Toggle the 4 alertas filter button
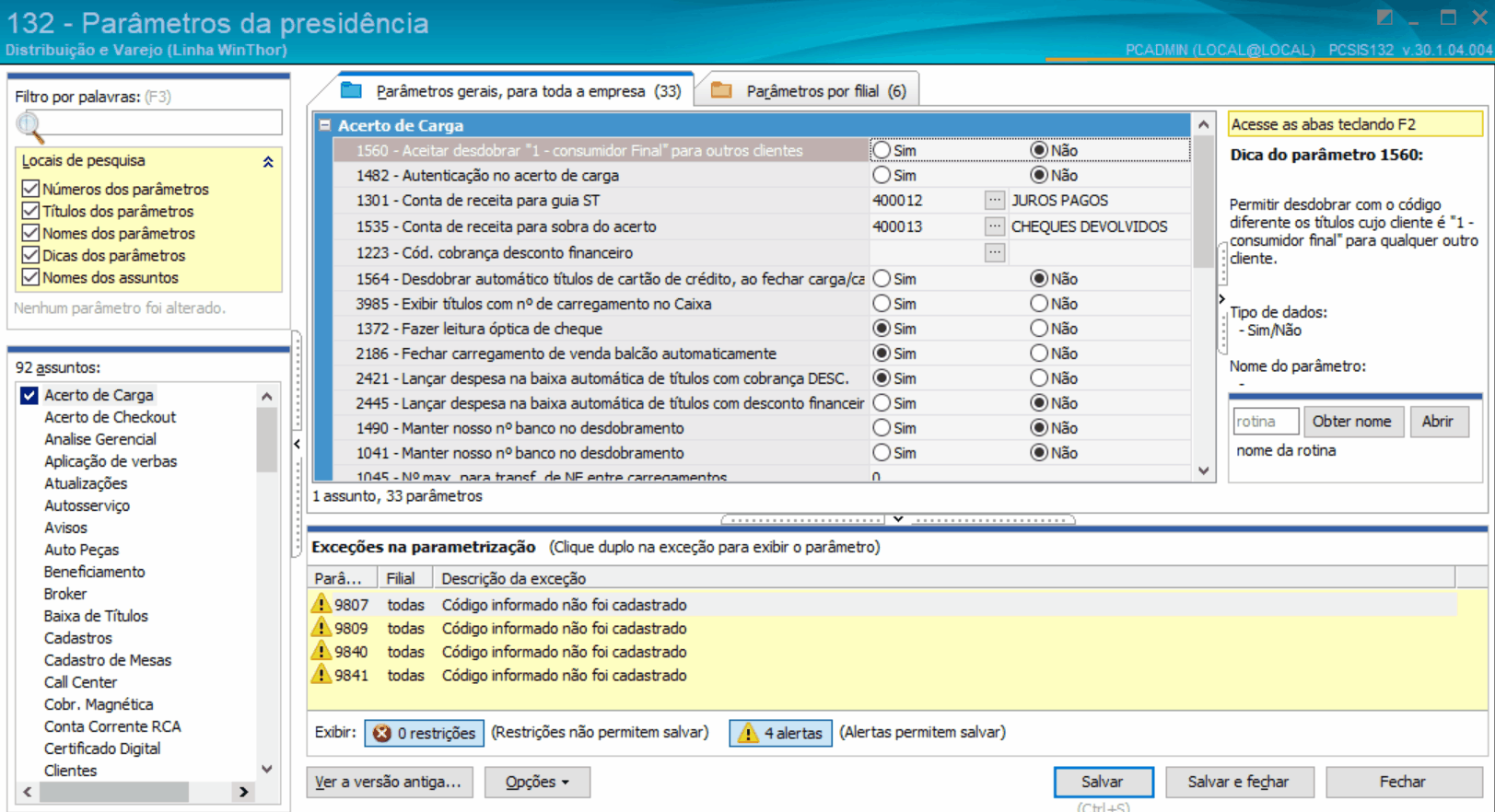The image size is (1495, 812). click(781, 733)
